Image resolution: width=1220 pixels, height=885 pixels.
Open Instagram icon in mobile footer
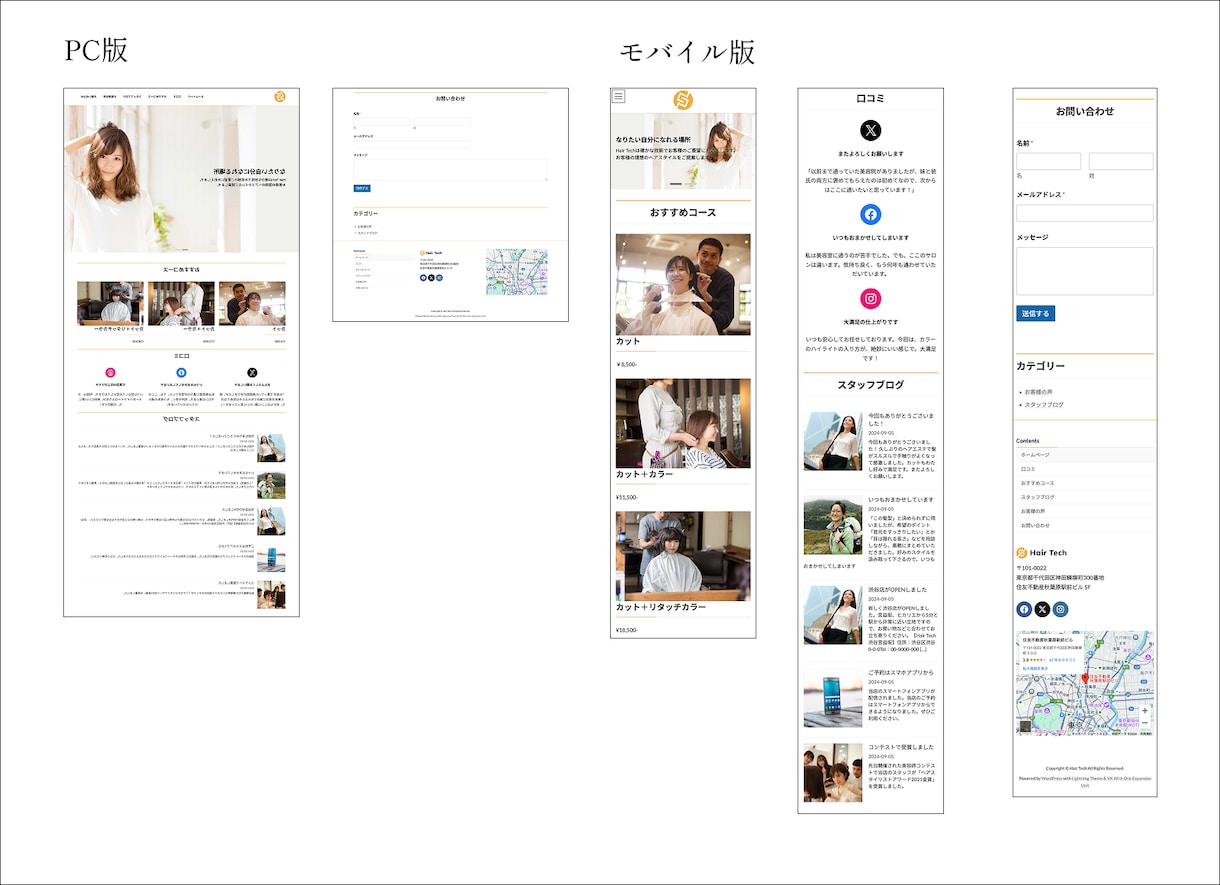(1060, 609)
